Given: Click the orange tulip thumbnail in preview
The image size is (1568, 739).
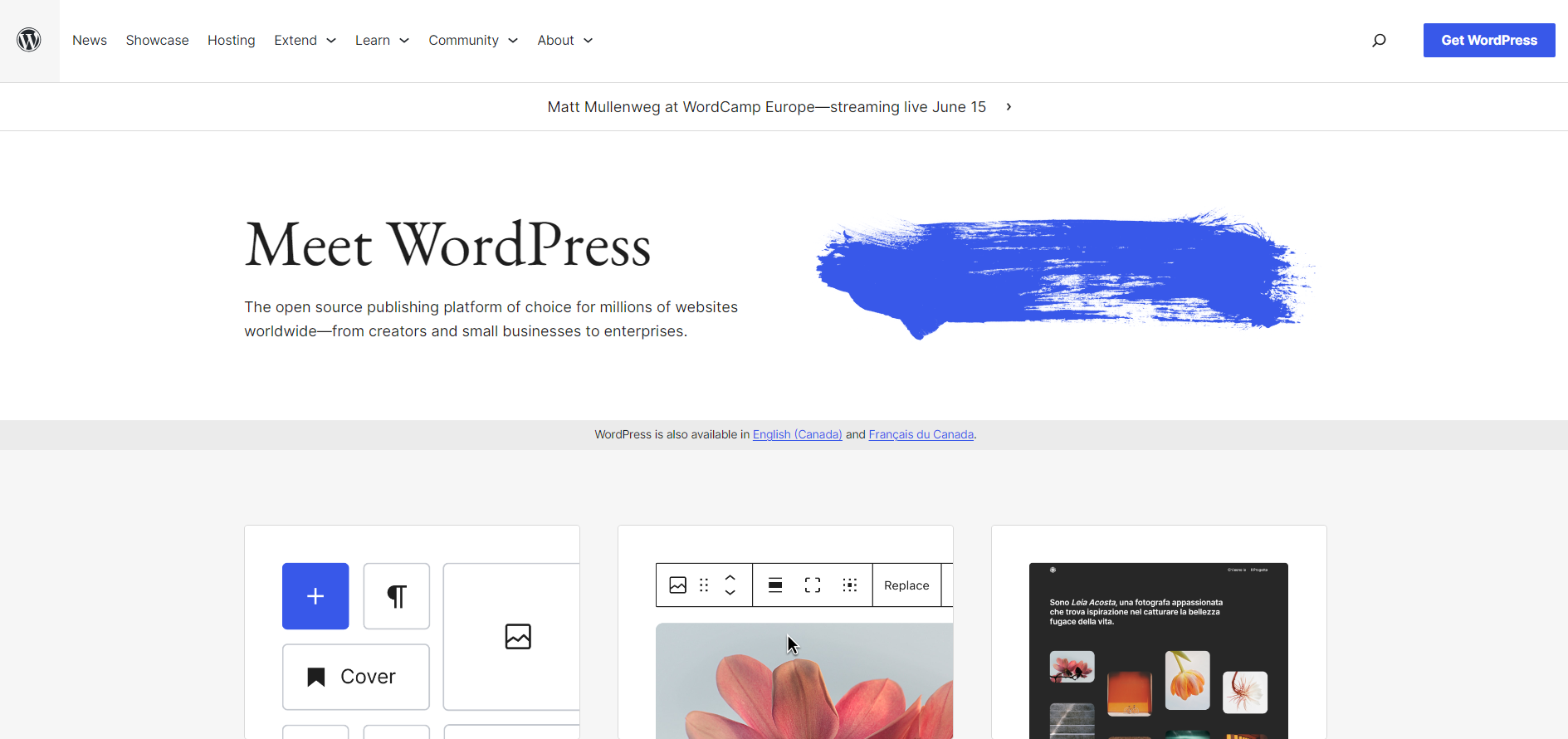Looking at the screenshot, I should 1188,680.
